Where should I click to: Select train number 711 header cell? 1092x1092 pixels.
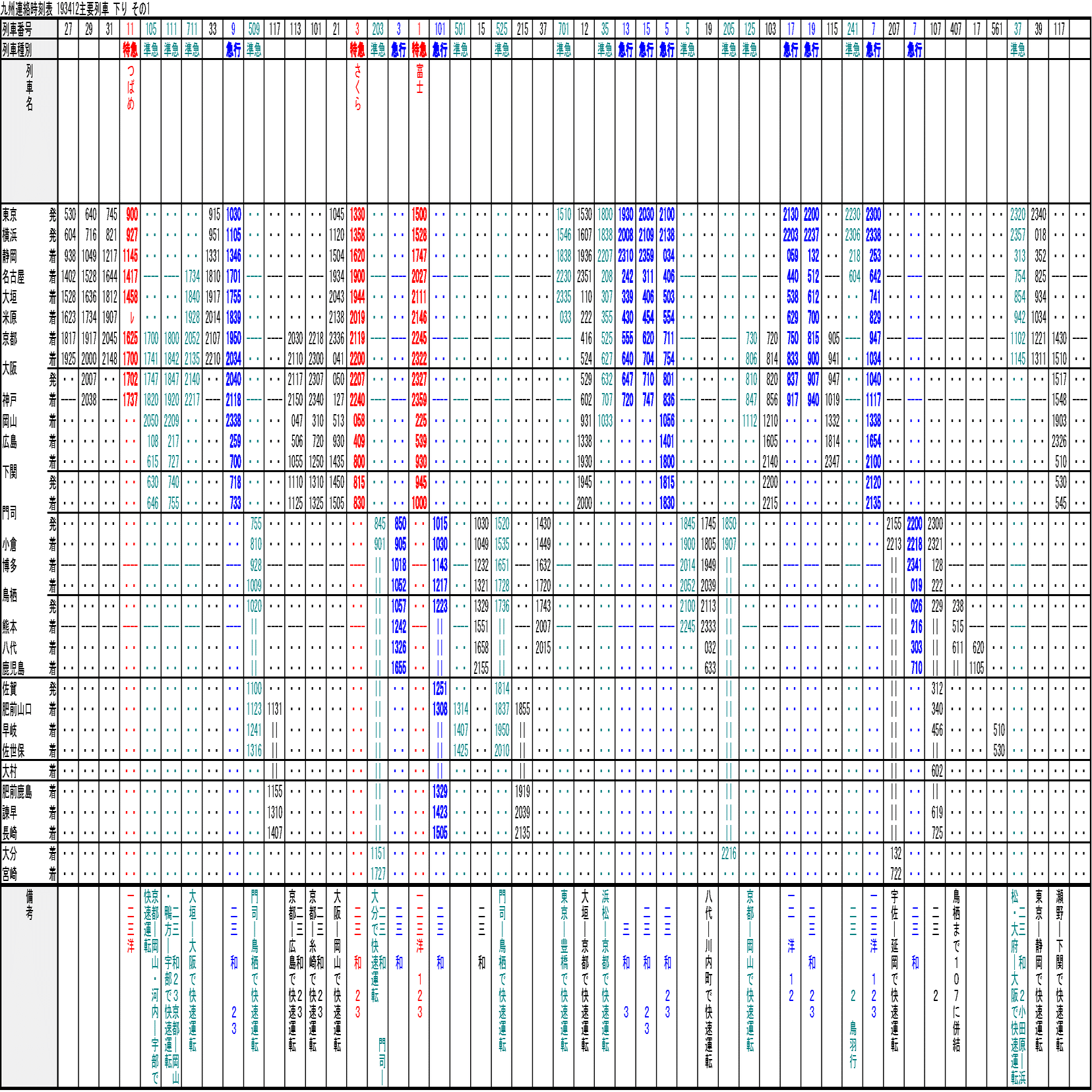pyautogui.click(x=192, y=29)
